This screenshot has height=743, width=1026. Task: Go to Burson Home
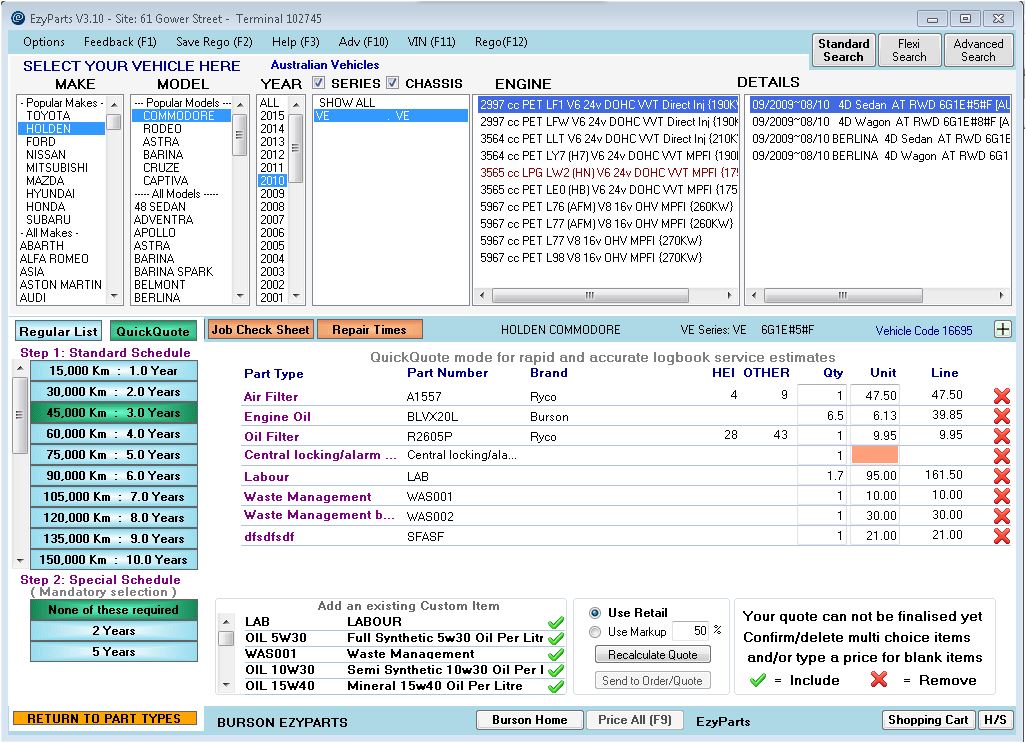[530, 720]
